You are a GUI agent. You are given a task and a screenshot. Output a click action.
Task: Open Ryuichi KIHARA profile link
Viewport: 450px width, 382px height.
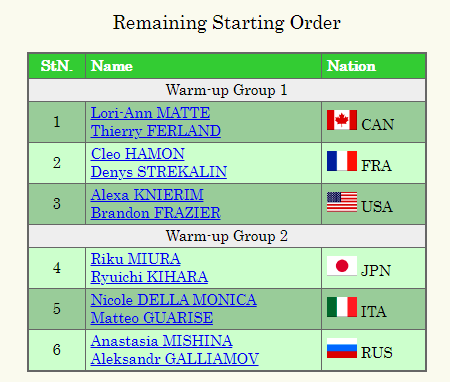(149, 277)
